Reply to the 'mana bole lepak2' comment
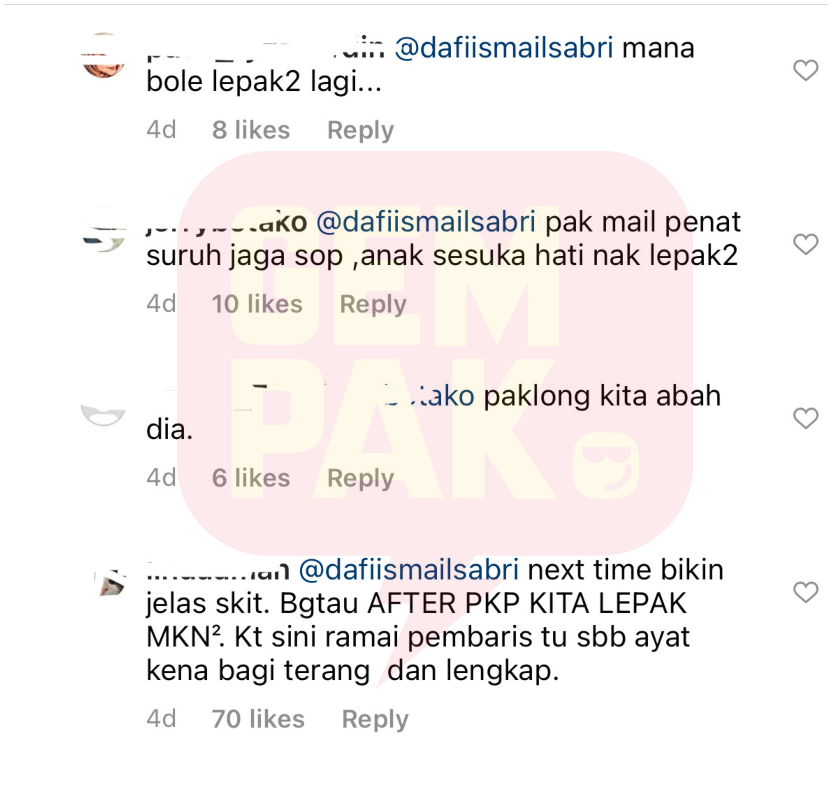 tap(360, 130)
